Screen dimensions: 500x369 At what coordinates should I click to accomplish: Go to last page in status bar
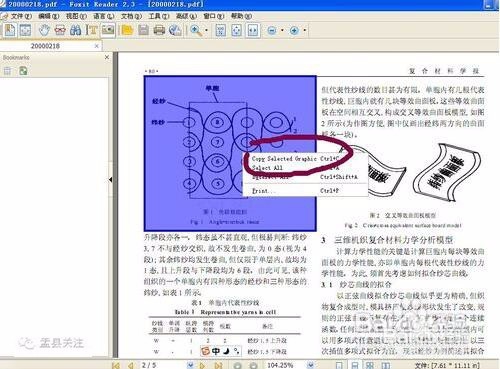point(218,365)
